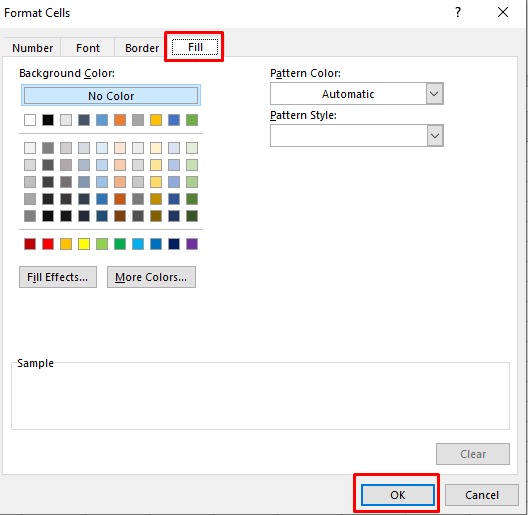This screenshot has width=528, height=515.
Task: Pick the black theme color swatch
Action: (48, 120)
